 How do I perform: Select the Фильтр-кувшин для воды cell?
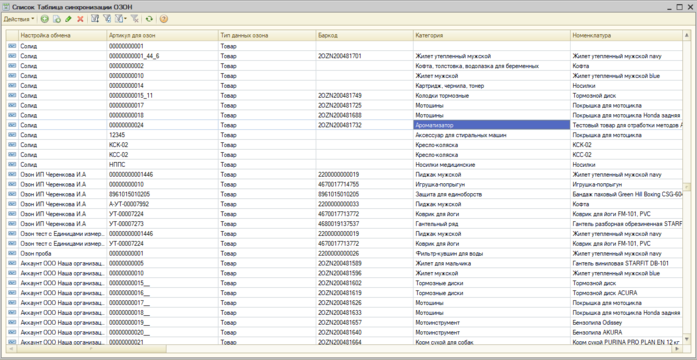pos(492,253)
